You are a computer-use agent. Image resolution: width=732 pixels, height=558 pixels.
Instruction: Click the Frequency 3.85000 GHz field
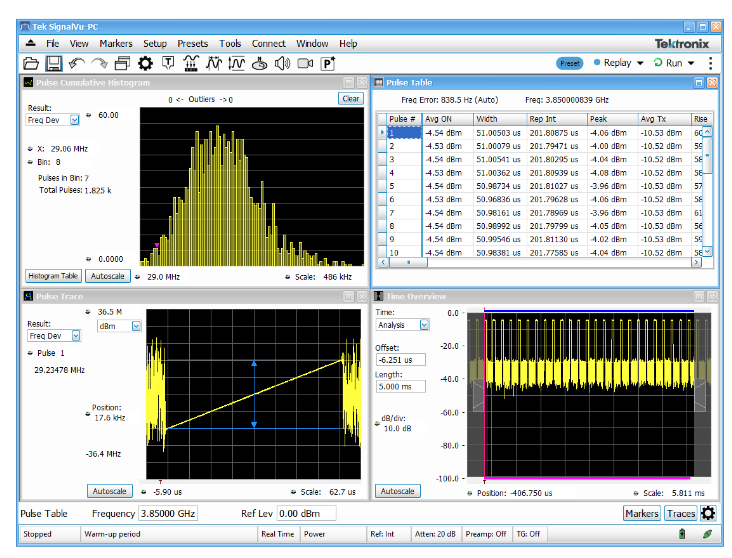click(x=168, y=513)
